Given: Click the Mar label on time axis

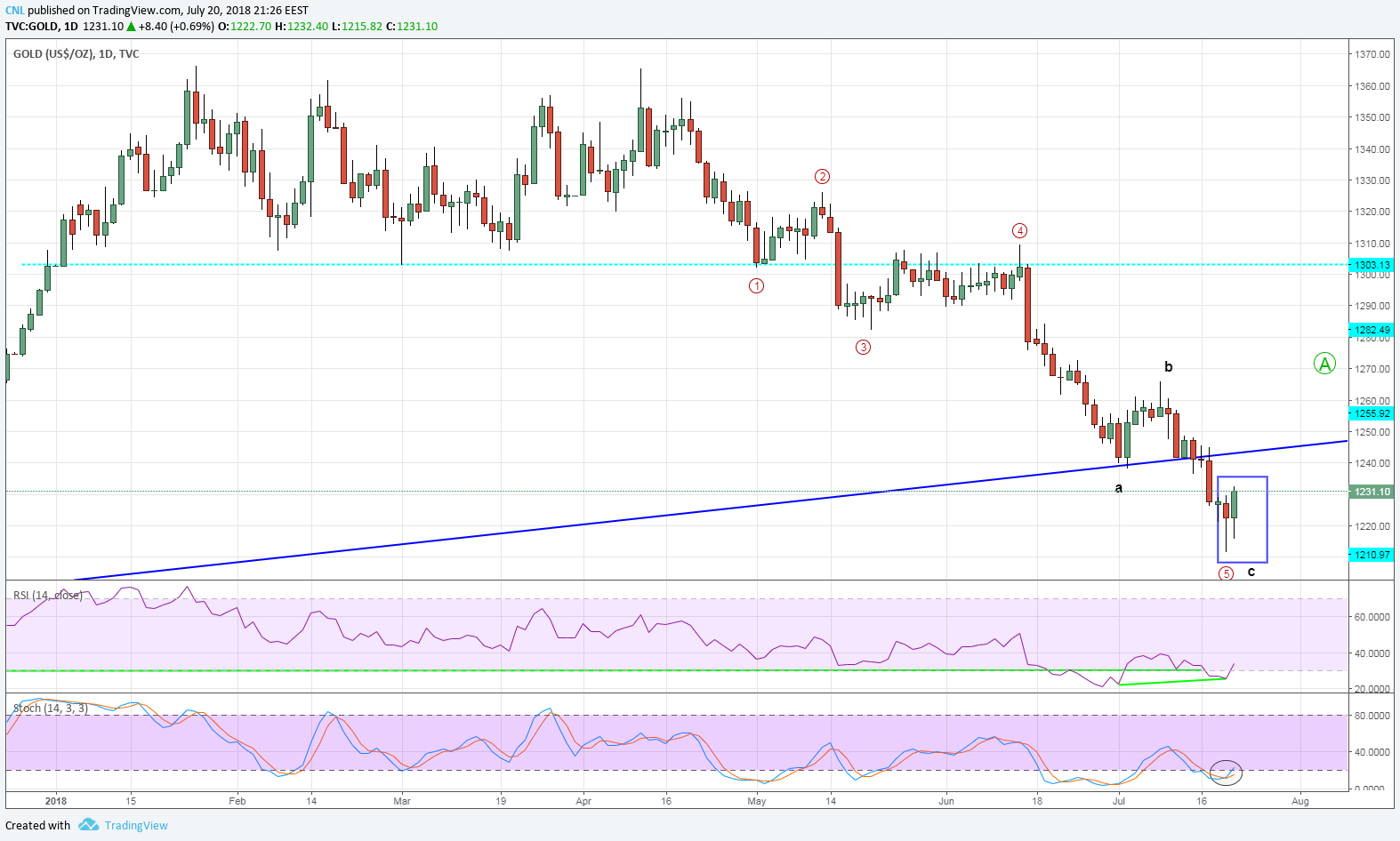Looking at the screenshot, I should tap(402, 800).
